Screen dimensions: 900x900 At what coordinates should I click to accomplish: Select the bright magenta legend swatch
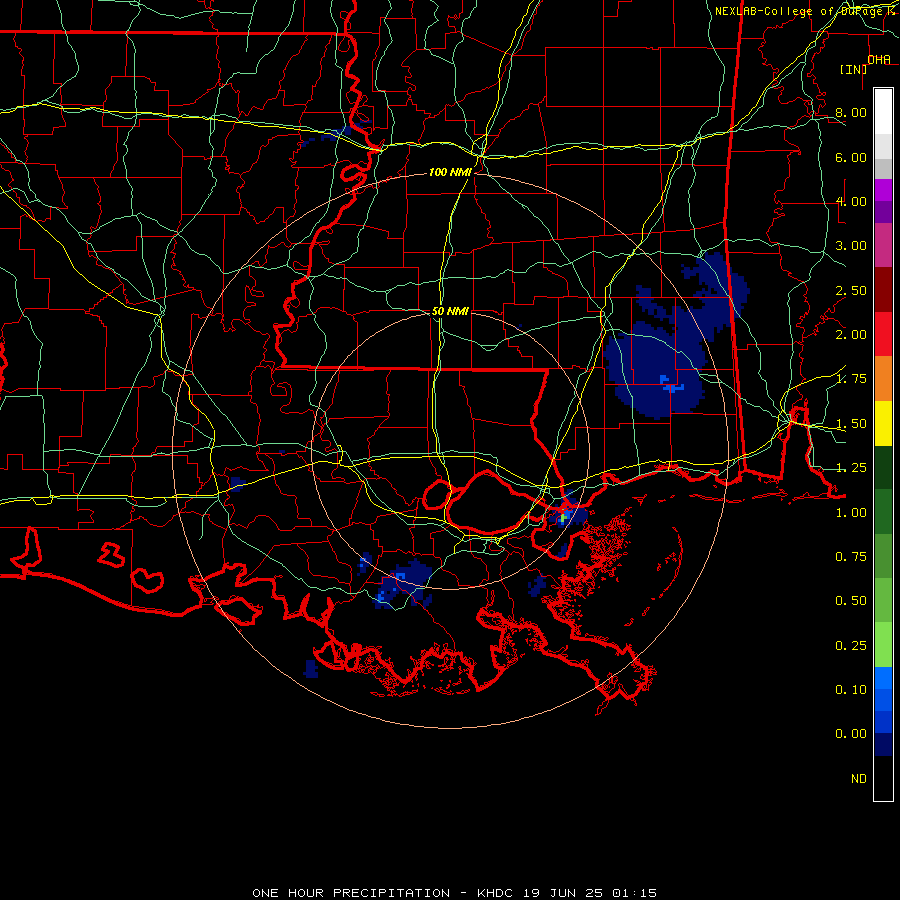pyautogui.click(x=883, y=190)
